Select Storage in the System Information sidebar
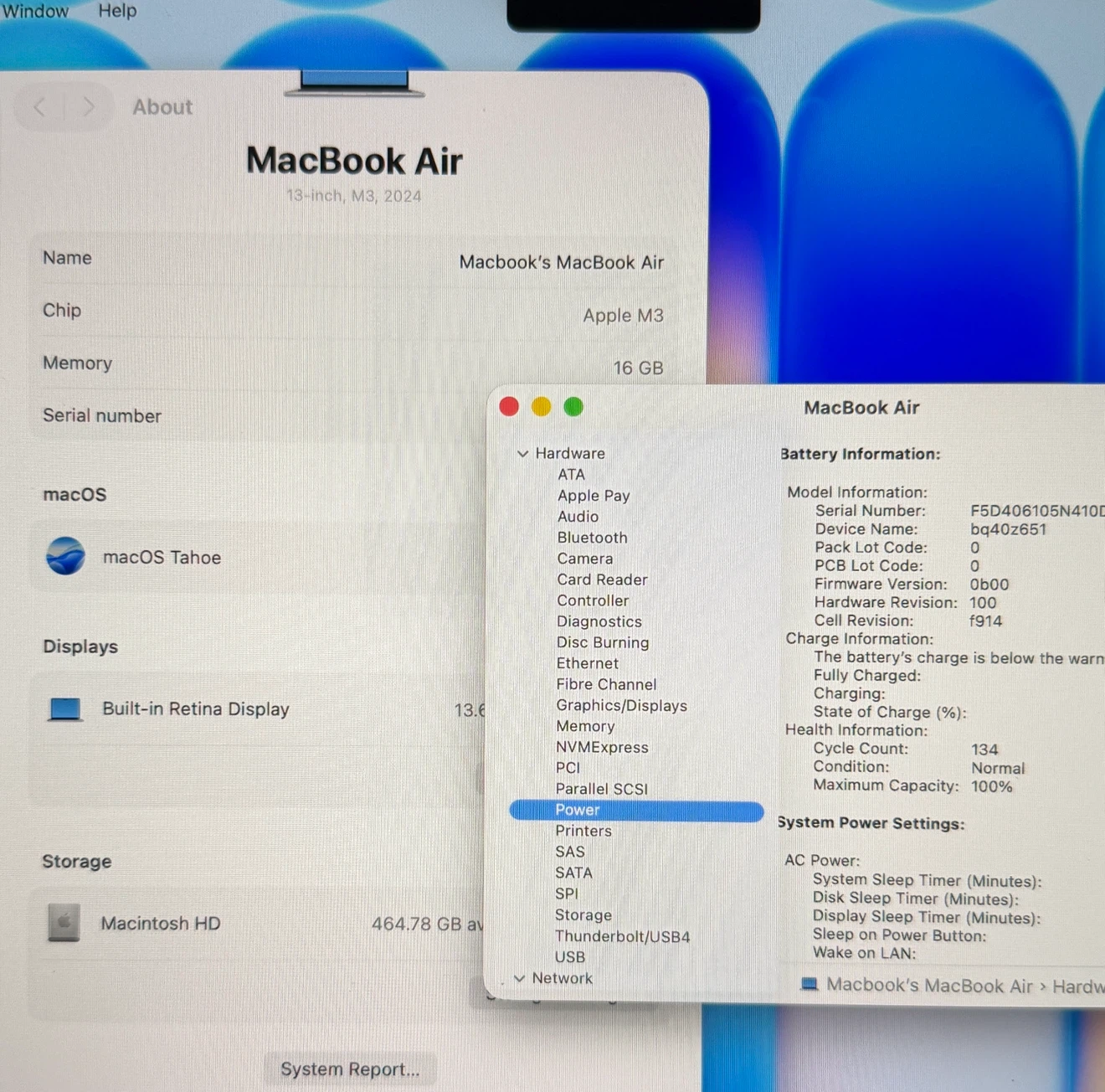1105x1092 pixels. (x=583, y=914)
